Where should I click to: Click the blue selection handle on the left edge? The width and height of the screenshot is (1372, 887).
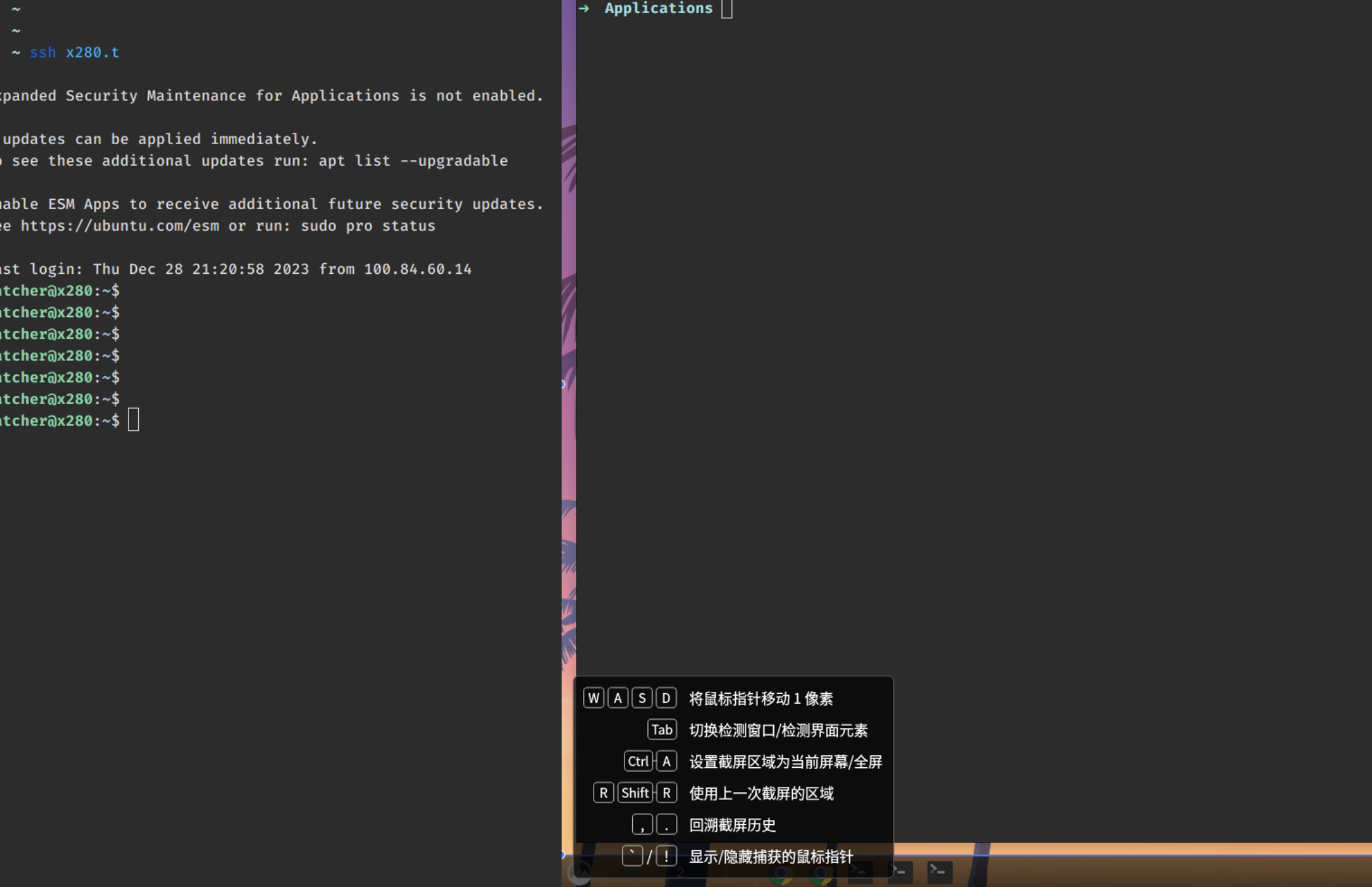pyautogui.click(x=563, y=385)
